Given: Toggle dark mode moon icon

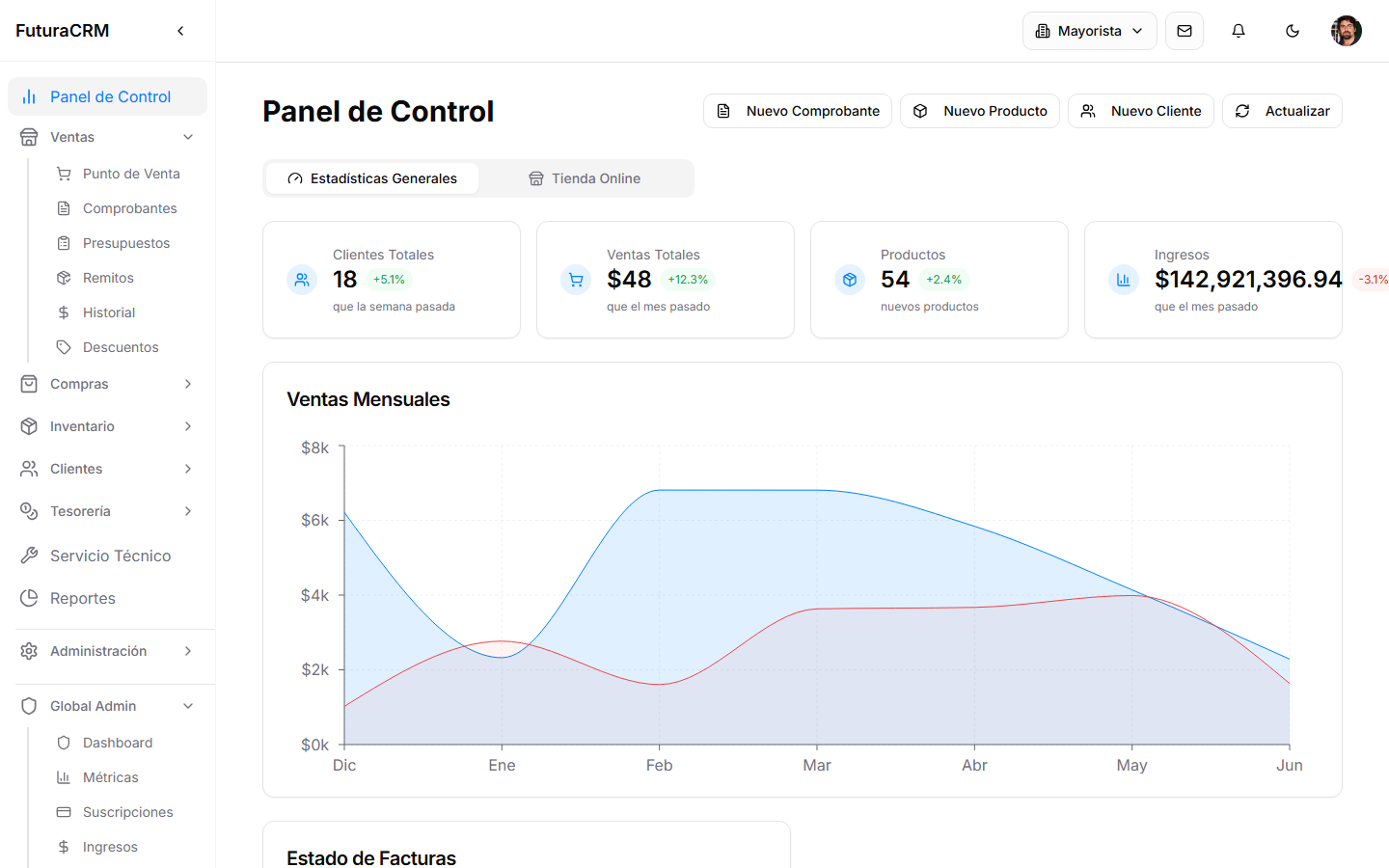Looking at the screenshot, I should [1293, 31].
